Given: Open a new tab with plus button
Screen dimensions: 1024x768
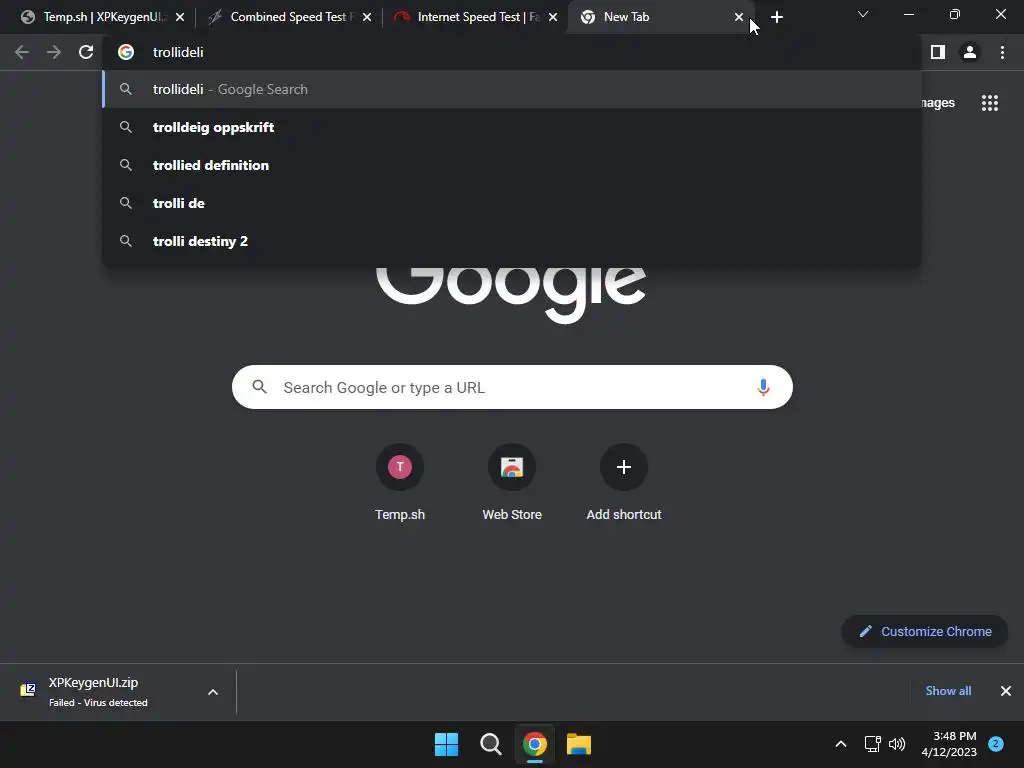Looking at the screenshot, I should [x=776, y=18].
